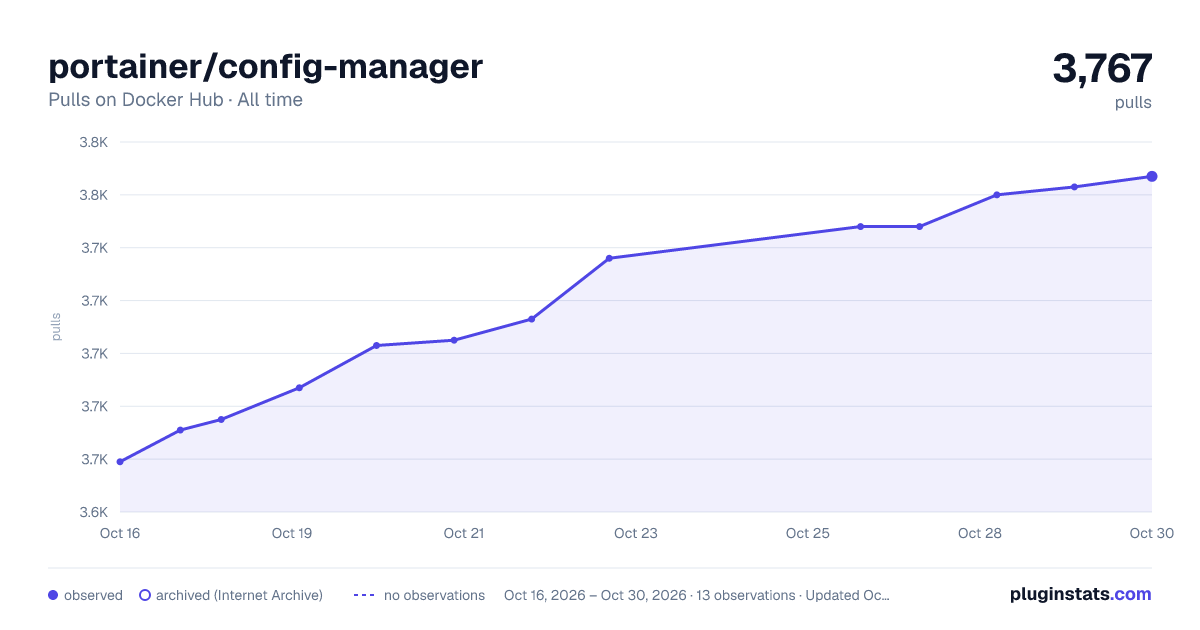Select the data point ending the steep rise before Oct 23
Viewport: 1200px width, 630px height.
pyautogui.click(x=609, y=258)
